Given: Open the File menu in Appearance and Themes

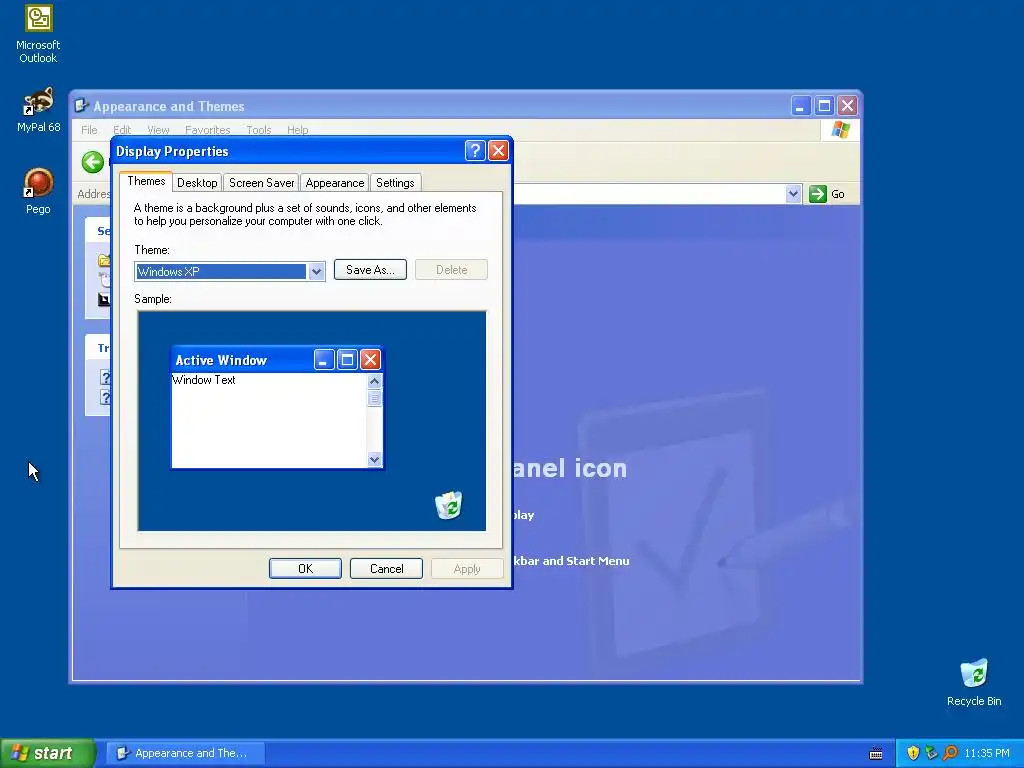Looking at the screenshot, I should pyautogui.click(x=89, y=130).
